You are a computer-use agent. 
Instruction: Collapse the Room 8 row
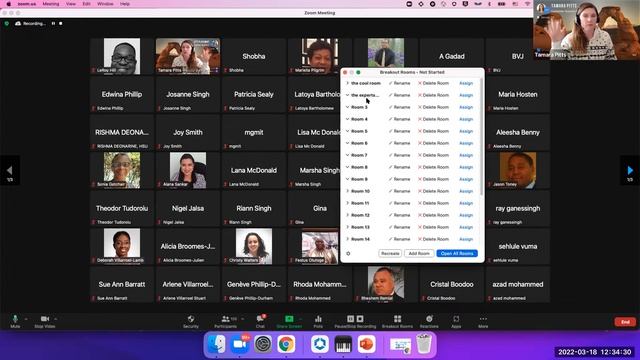[347, 167]
